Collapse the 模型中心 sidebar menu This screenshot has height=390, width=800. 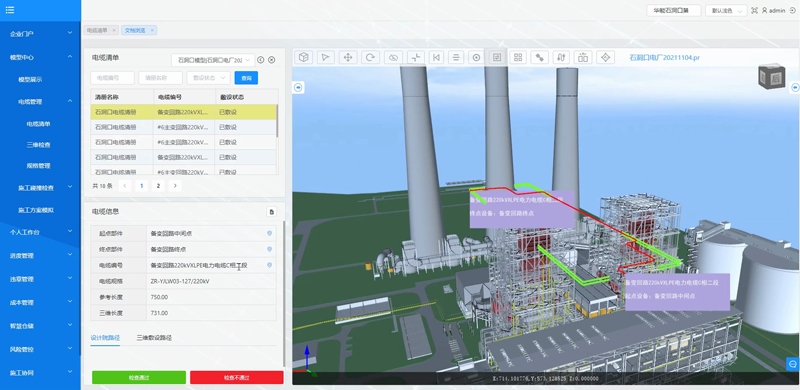click(40, 57)
